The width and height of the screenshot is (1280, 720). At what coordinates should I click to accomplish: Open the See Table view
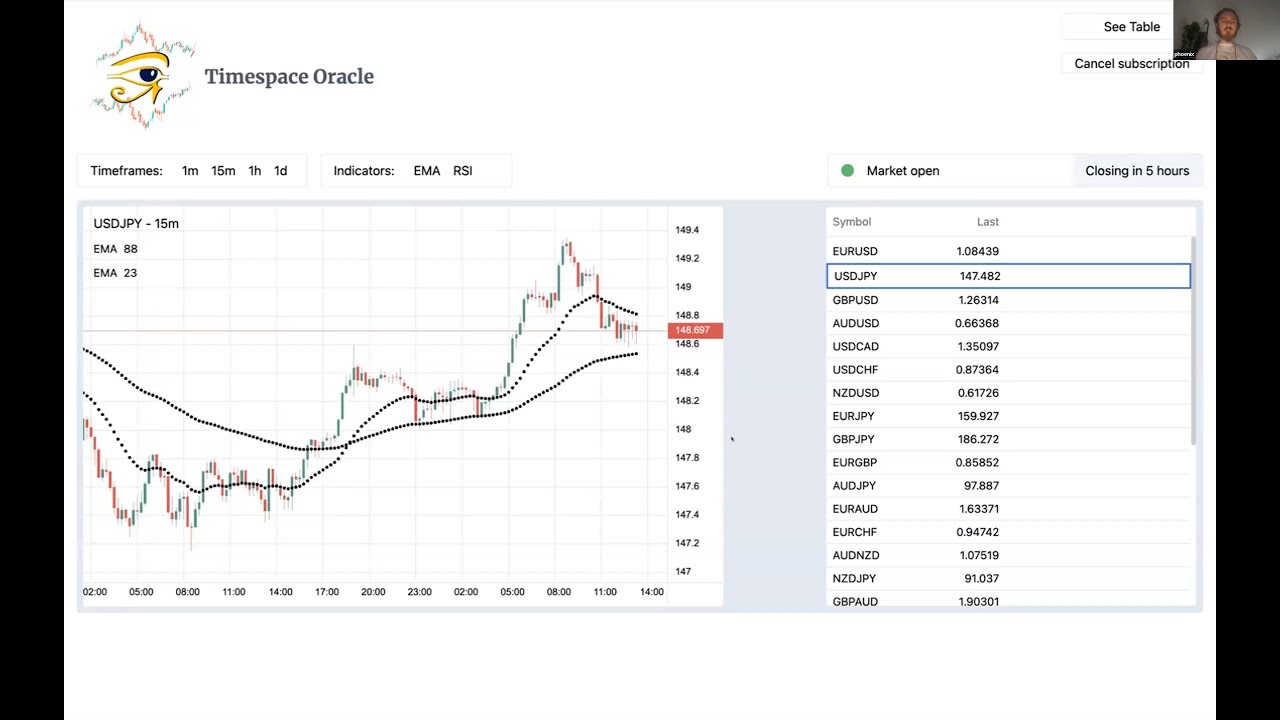[1131, 27]
